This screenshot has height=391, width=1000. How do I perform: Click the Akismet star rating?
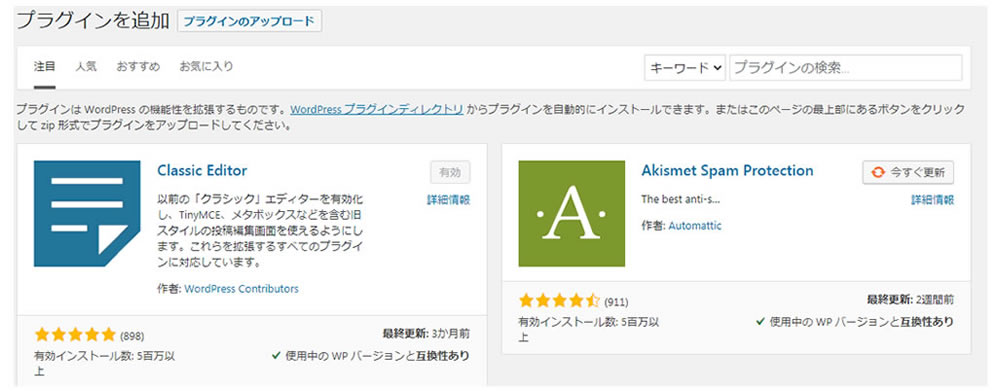click(559, 300)
